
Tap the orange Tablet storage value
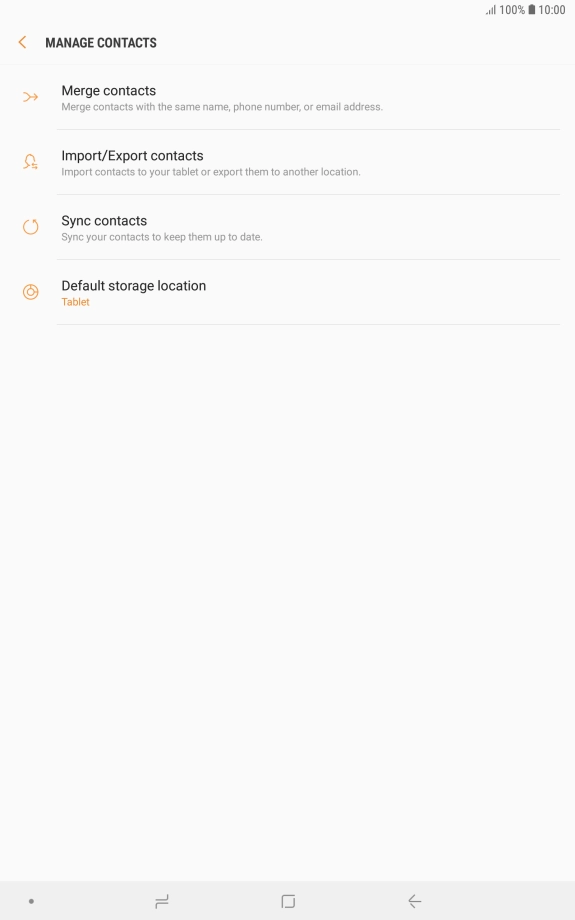tap(75, 302)
